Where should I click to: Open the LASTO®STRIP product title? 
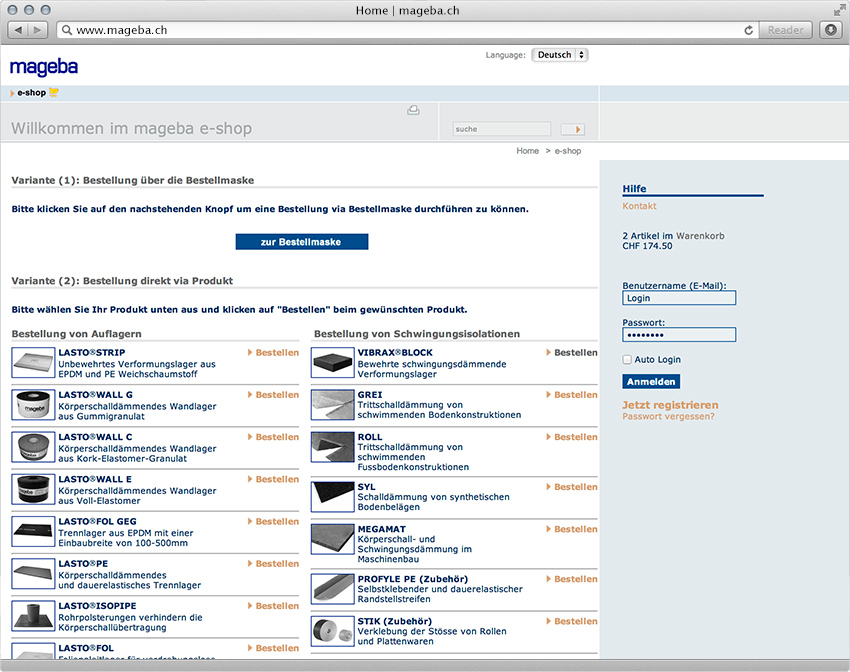(x=92, y=352)
